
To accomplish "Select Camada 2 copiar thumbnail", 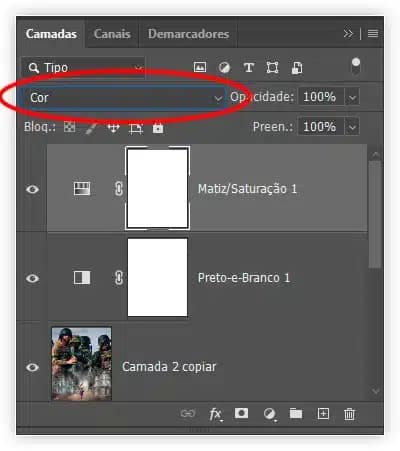I will point(82,364).
